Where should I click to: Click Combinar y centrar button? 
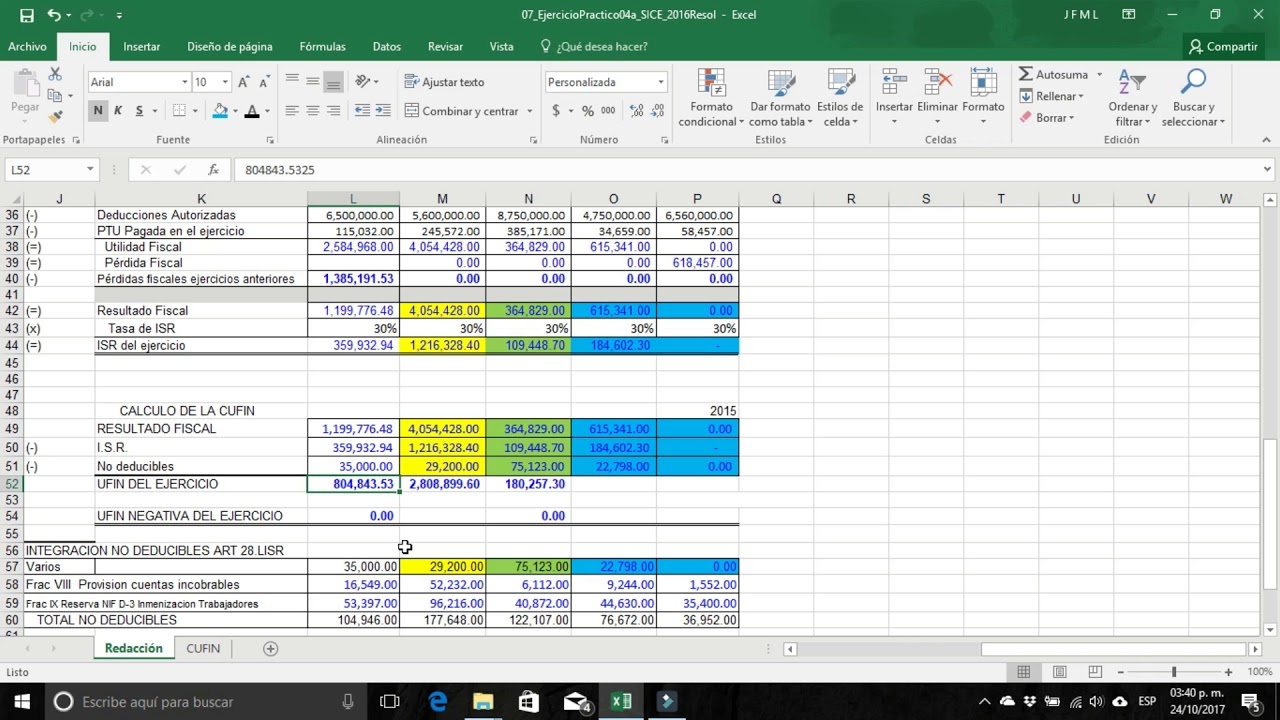coord(462,111)
